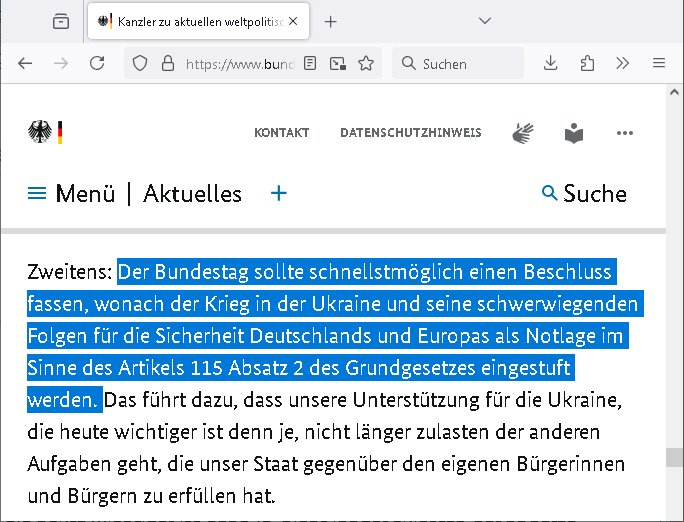This screenshot has width=684, height=522.
Task: Toggle reader view in the address bar
Action: point(311,63)
